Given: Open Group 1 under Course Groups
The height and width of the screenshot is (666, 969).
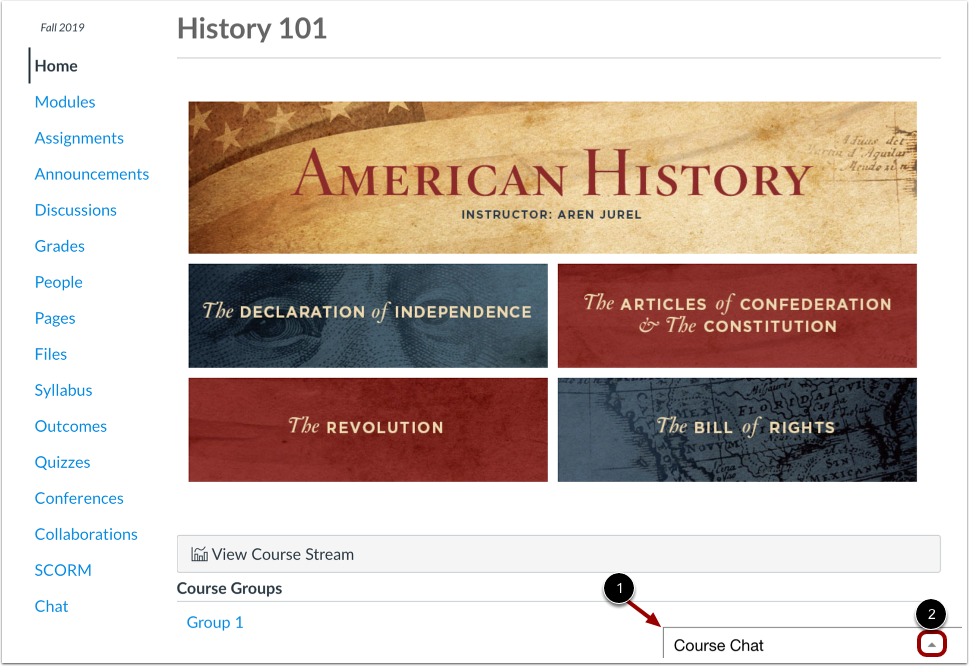Looking at the screenshot, I should pos(215,622).
